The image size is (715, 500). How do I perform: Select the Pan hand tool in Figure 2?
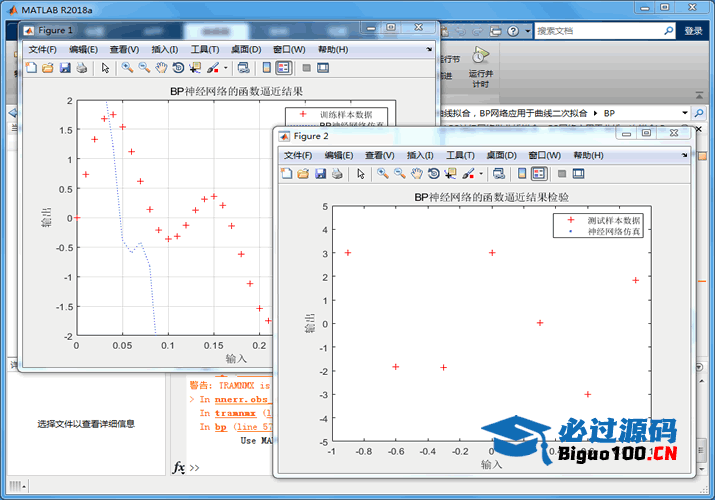point(416,174)
